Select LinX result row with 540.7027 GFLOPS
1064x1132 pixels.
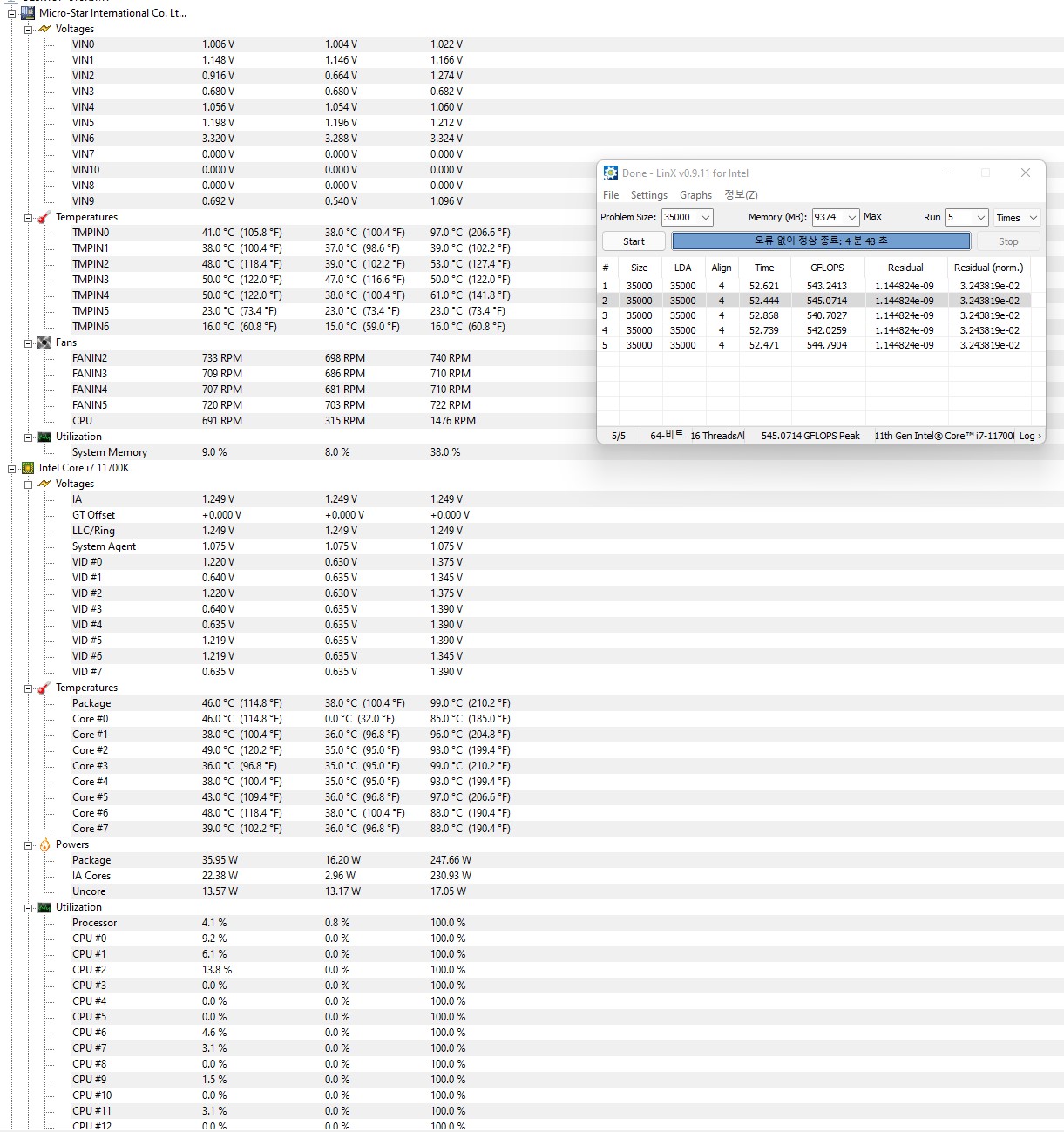click(816, 315)
